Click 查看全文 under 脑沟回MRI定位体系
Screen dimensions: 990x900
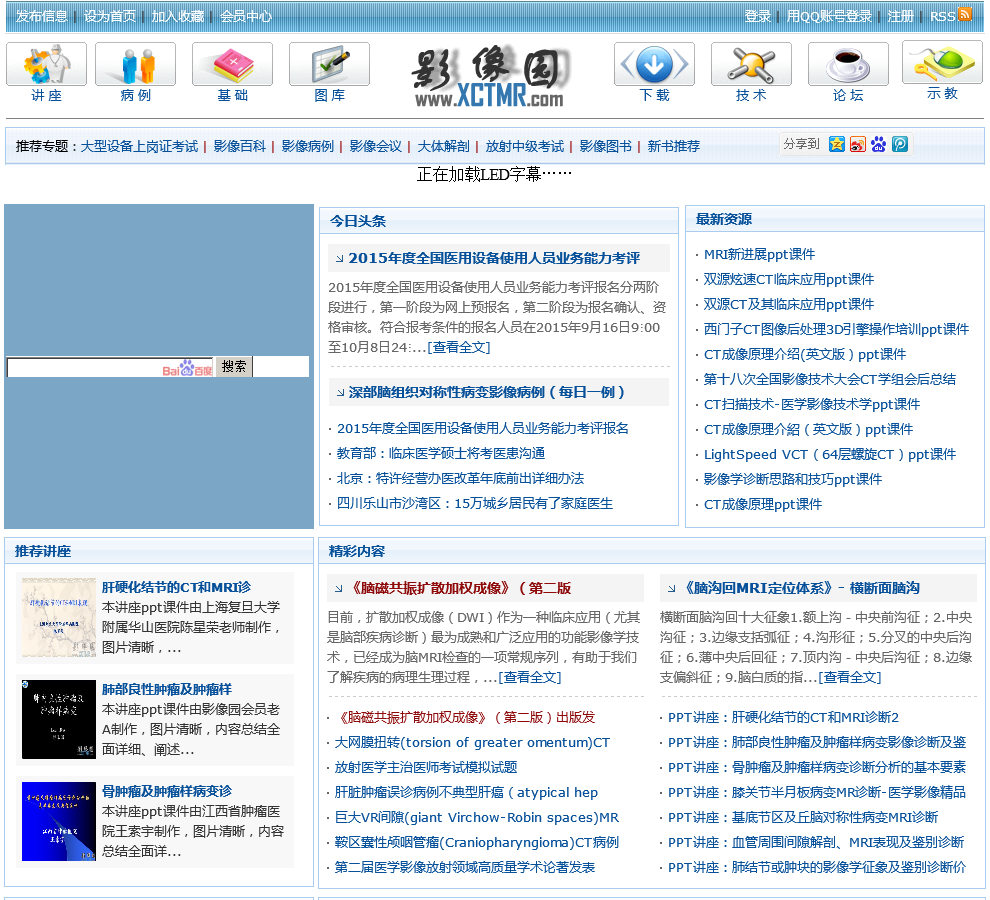click(850, 677)
